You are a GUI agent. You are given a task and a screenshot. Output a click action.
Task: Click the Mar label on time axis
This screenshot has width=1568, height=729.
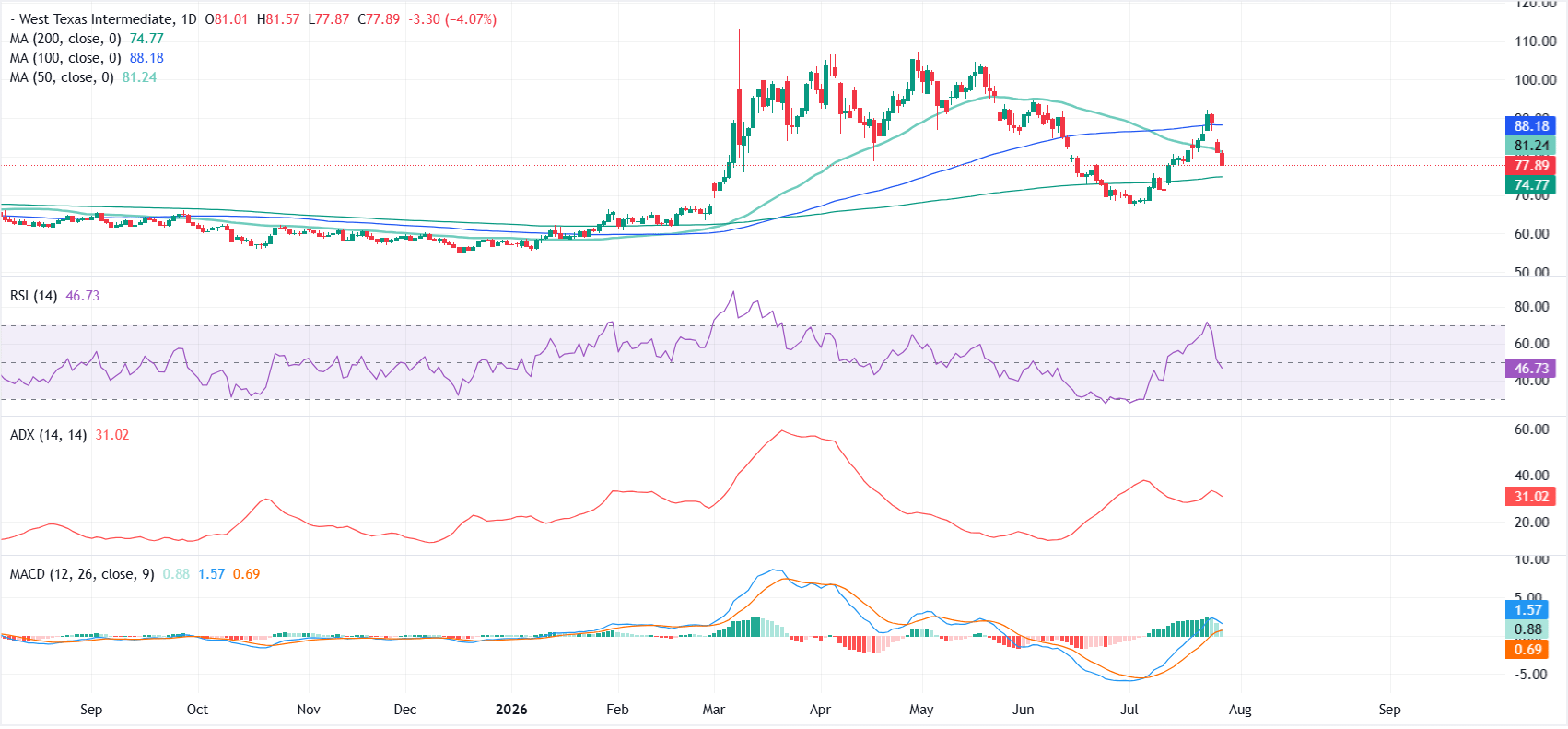[714, 710]
